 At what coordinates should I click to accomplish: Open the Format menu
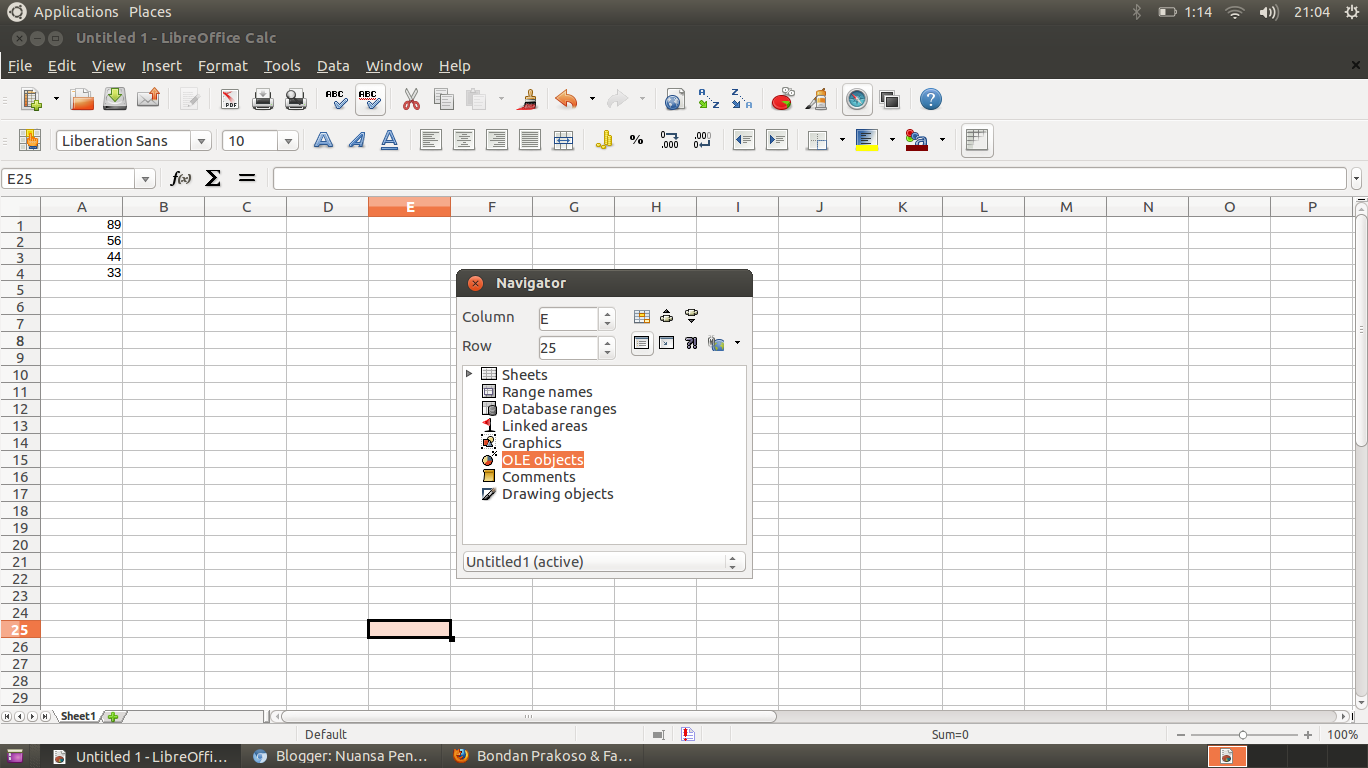coord(223,66)
